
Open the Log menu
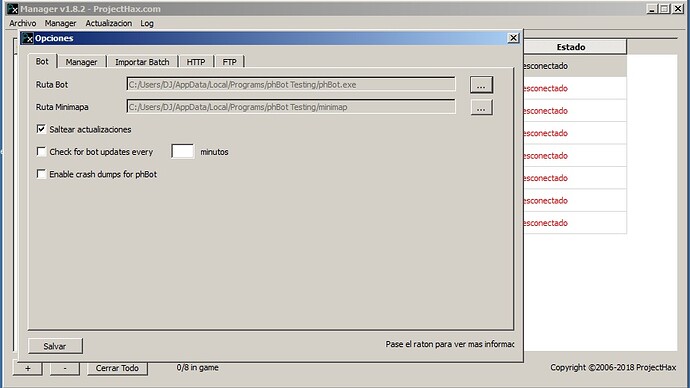(147, 23)
